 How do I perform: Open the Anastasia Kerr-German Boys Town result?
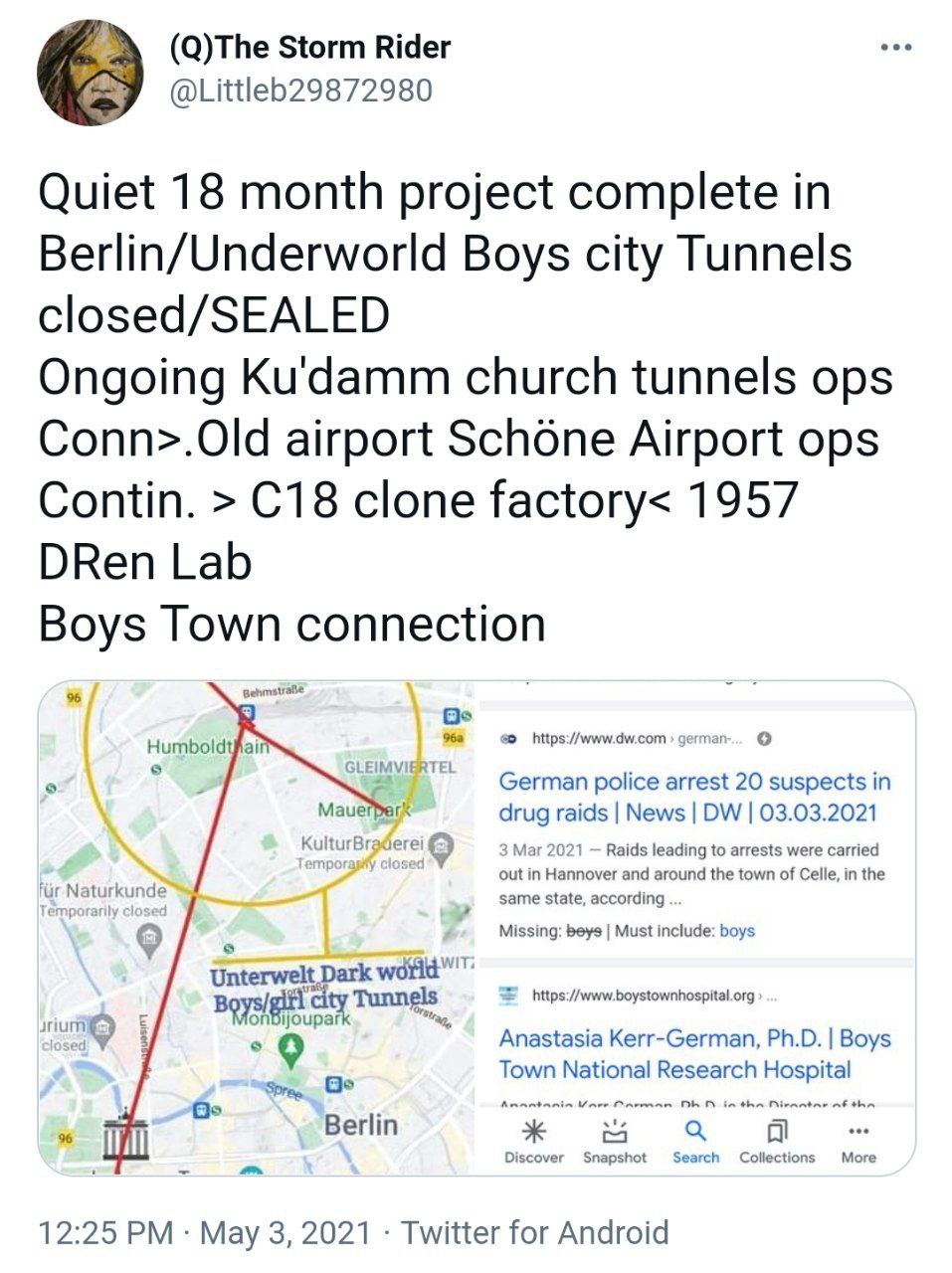click(694, 1054)
